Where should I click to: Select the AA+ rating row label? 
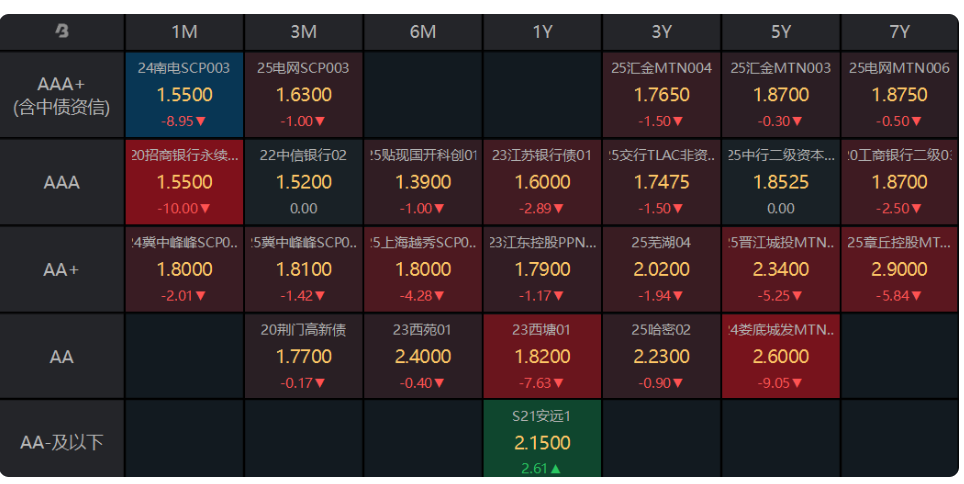(x=62, y=270)
